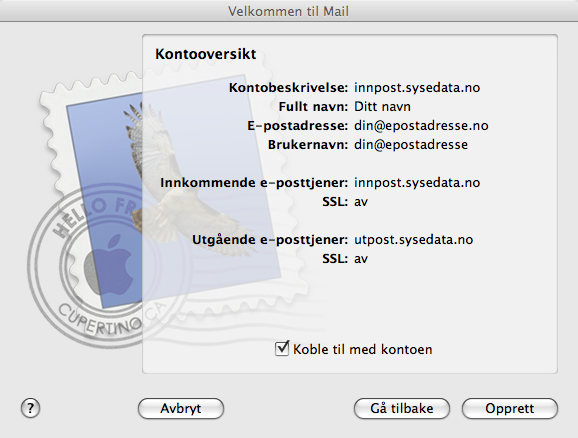Click the Kontobeskrivelse value innpost.sysedata.no
The width and height of the screenshot is (578, 438).
(417, 88)
